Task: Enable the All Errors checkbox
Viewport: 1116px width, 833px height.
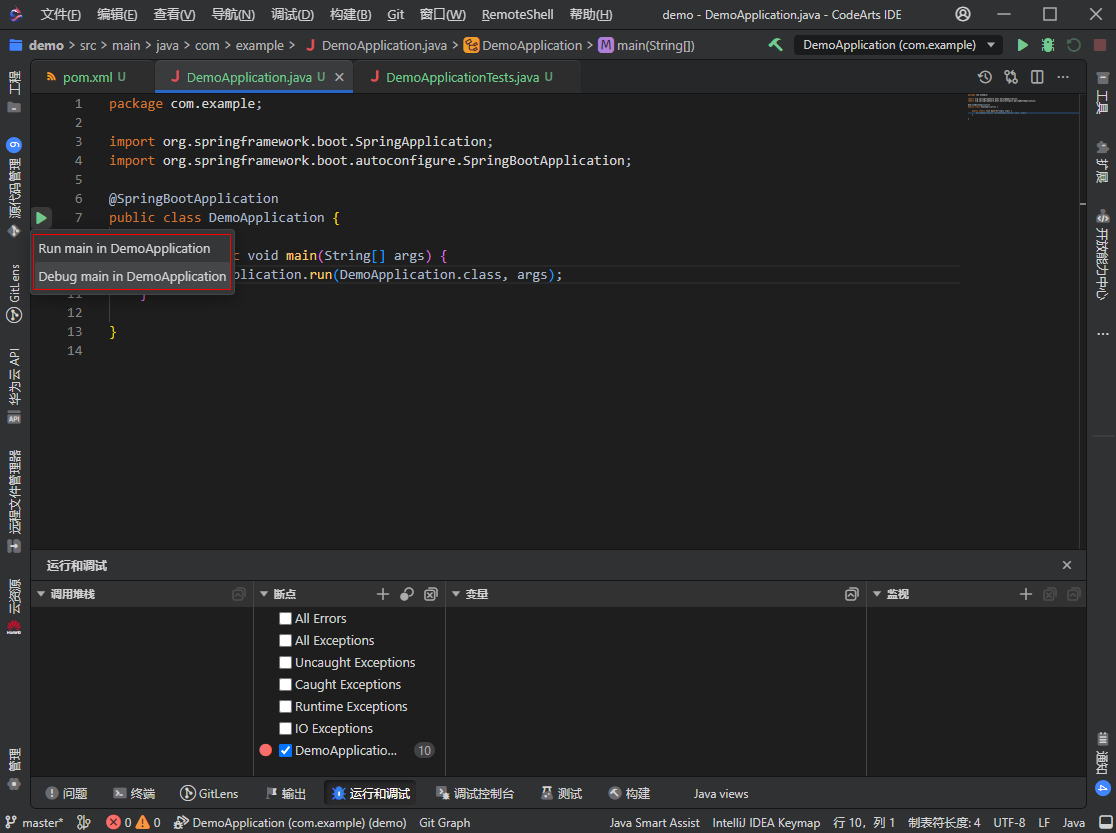Action: pos(286,618)
